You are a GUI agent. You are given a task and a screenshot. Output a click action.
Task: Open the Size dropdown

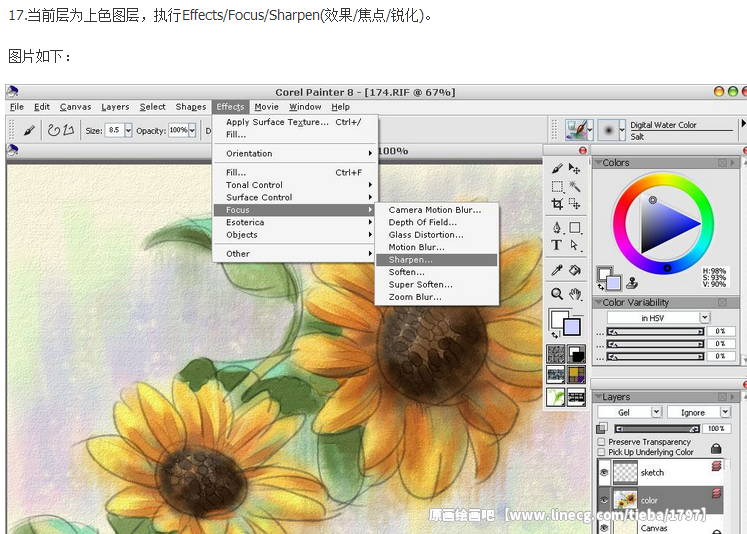point(128,130)
